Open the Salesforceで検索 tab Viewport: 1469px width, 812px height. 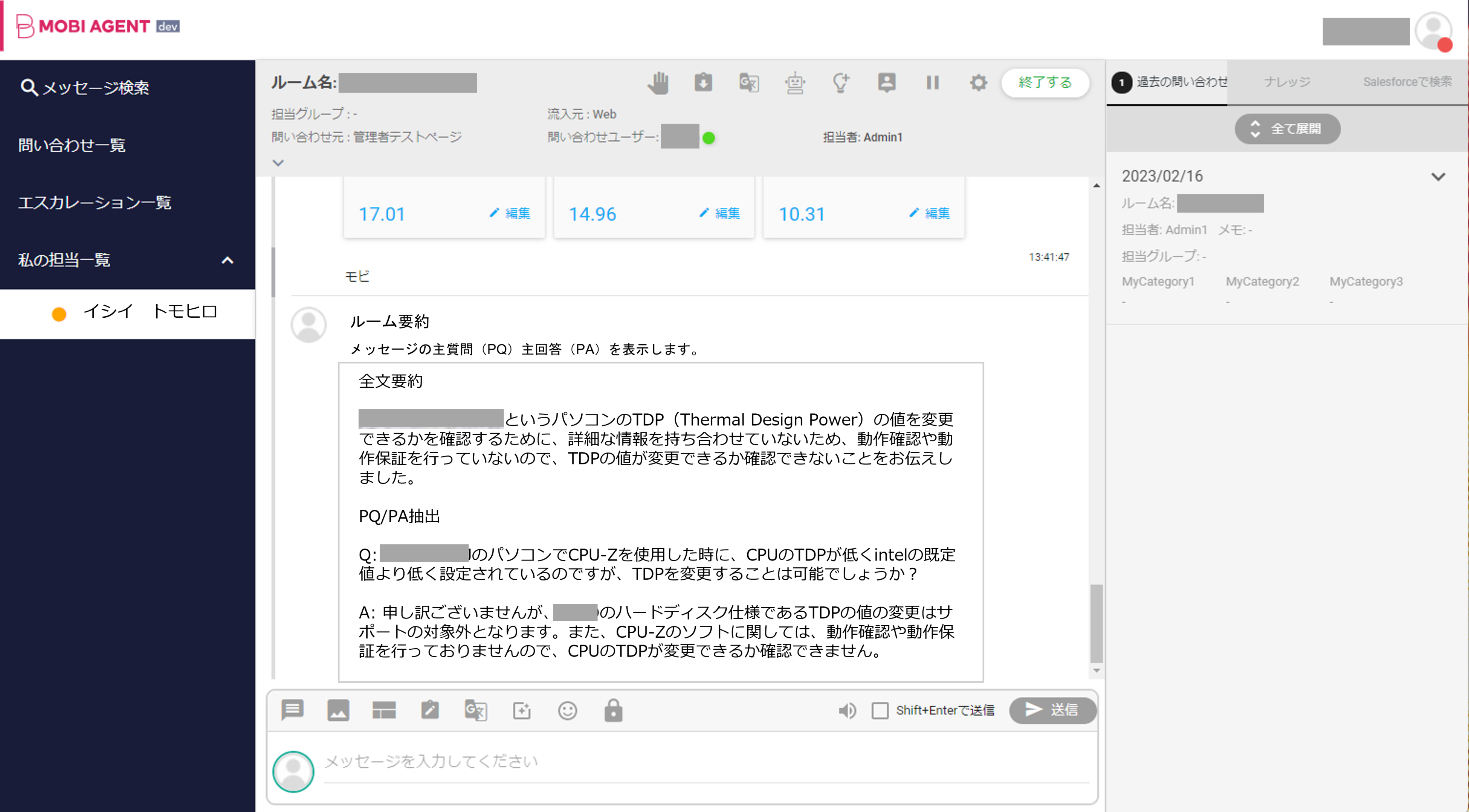(1407, 82)
